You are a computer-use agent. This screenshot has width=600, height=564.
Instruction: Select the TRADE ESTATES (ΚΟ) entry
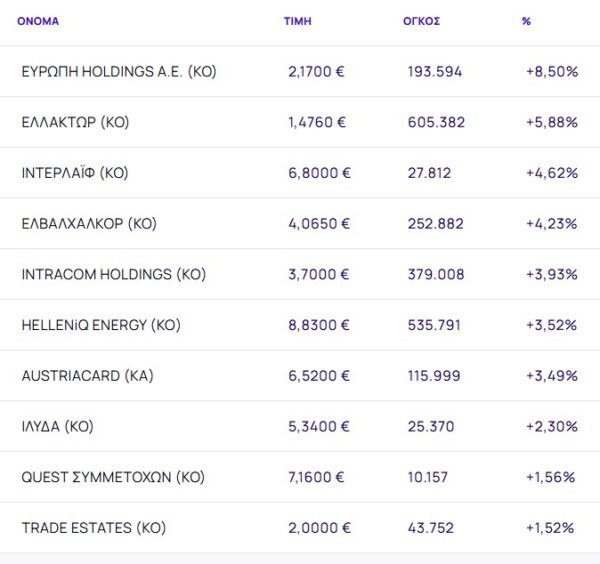(93, 528)
